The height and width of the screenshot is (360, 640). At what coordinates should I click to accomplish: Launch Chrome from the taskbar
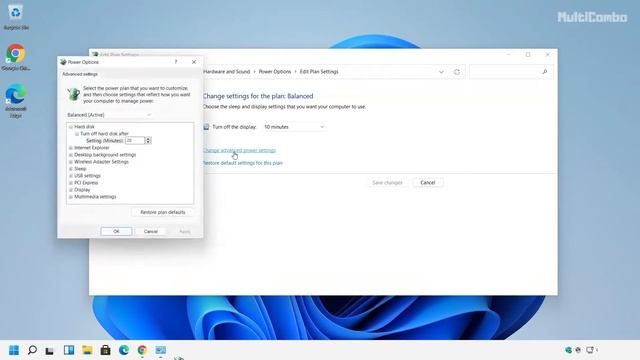click(142, 350)
